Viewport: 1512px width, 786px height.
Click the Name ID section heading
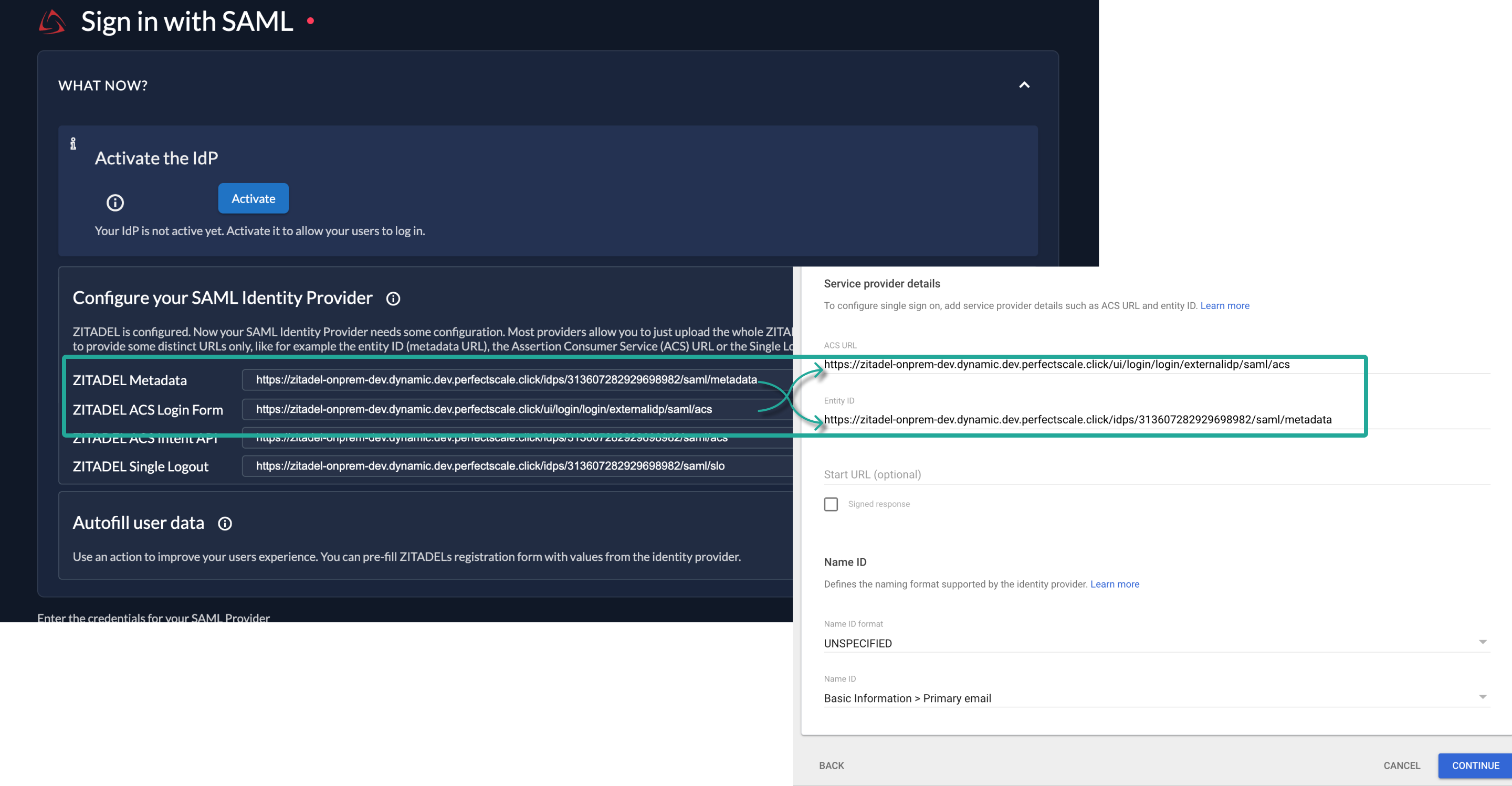tap(845, 562)
